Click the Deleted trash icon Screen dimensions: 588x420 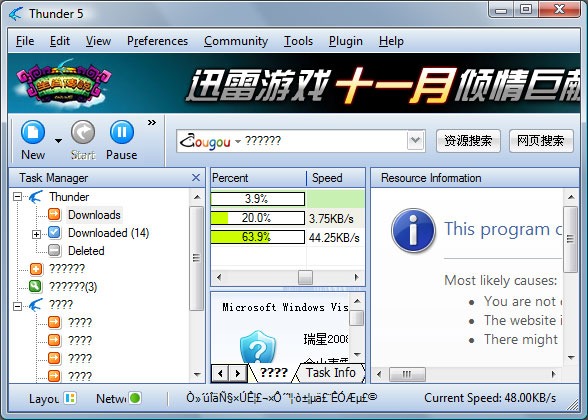click(x=54, y=250)
